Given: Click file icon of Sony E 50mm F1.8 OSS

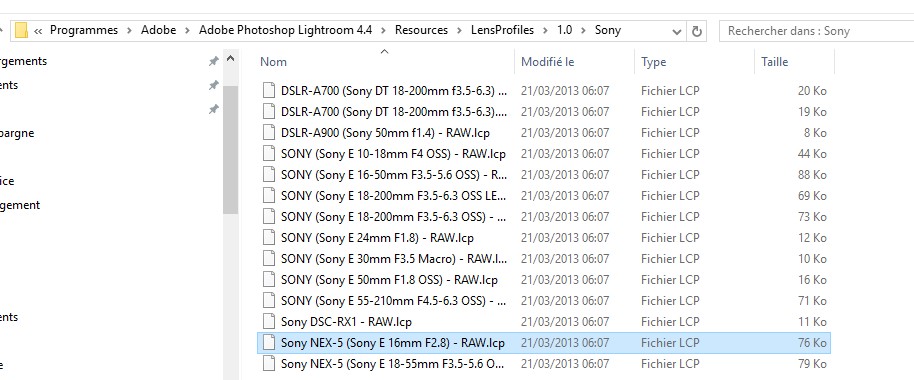Looking at the screenshot, I should click(x=268, y=279).
